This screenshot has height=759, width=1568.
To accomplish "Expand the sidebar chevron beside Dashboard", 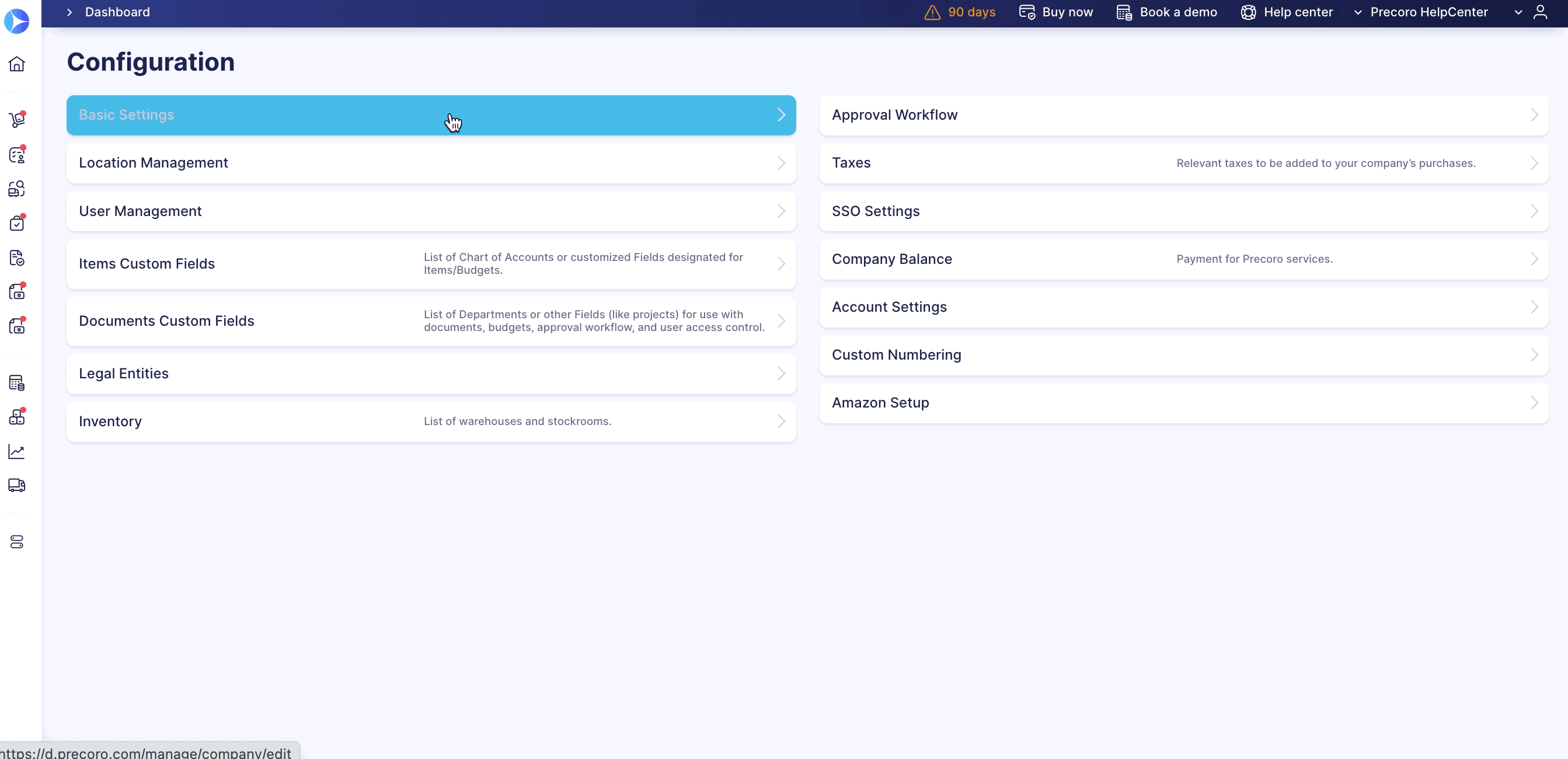I will 69,12.
